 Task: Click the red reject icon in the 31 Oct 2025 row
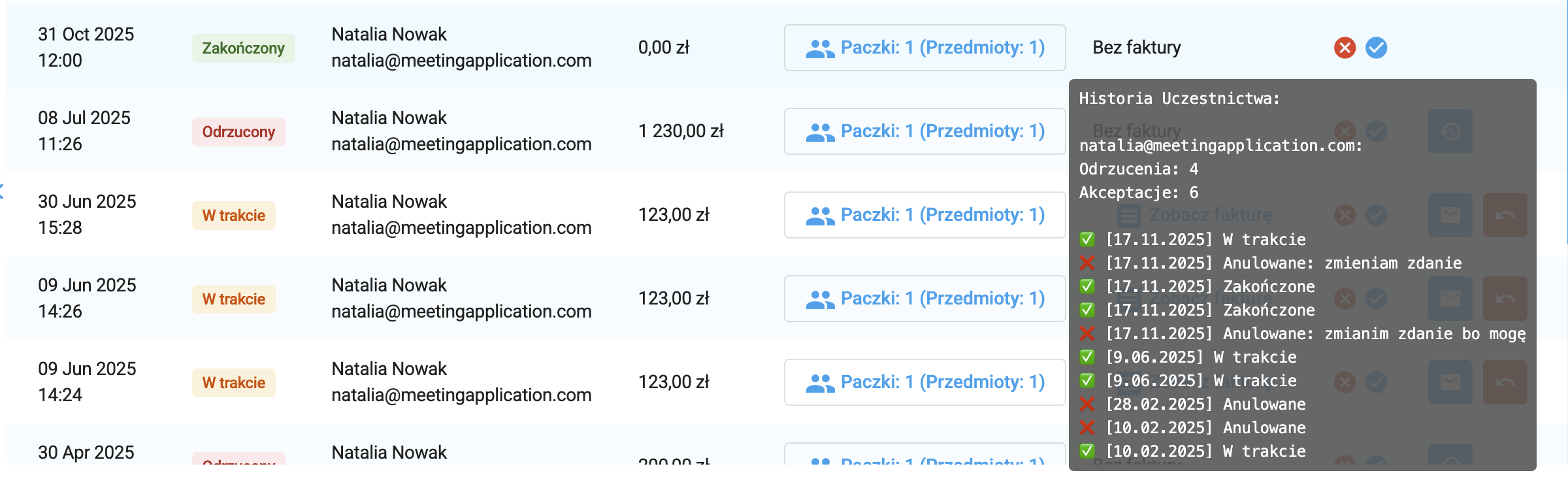point(1345,48)
